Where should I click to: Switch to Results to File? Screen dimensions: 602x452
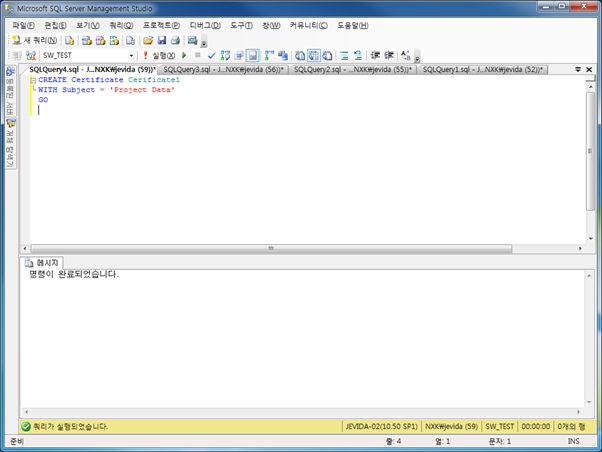coord(327,56)
